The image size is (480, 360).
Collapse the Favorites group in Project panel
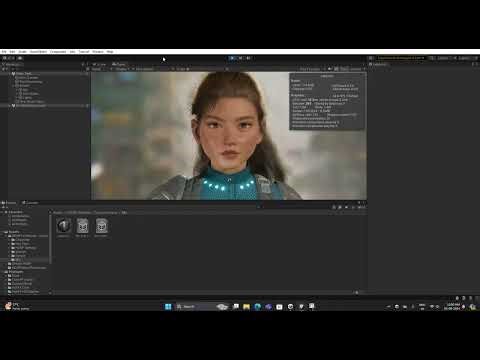(2, 212)
